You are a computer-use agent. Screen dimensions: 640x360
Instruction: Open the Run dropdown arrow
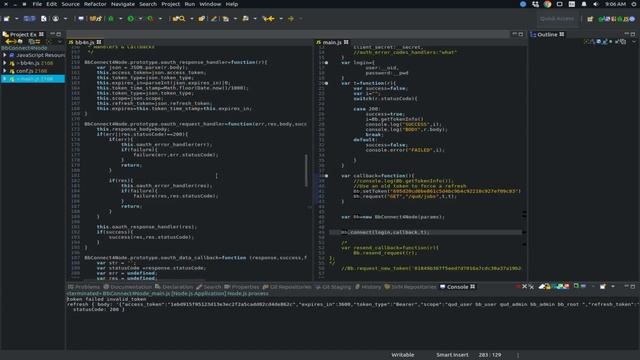pyautogui.click(x=140, y=19)
